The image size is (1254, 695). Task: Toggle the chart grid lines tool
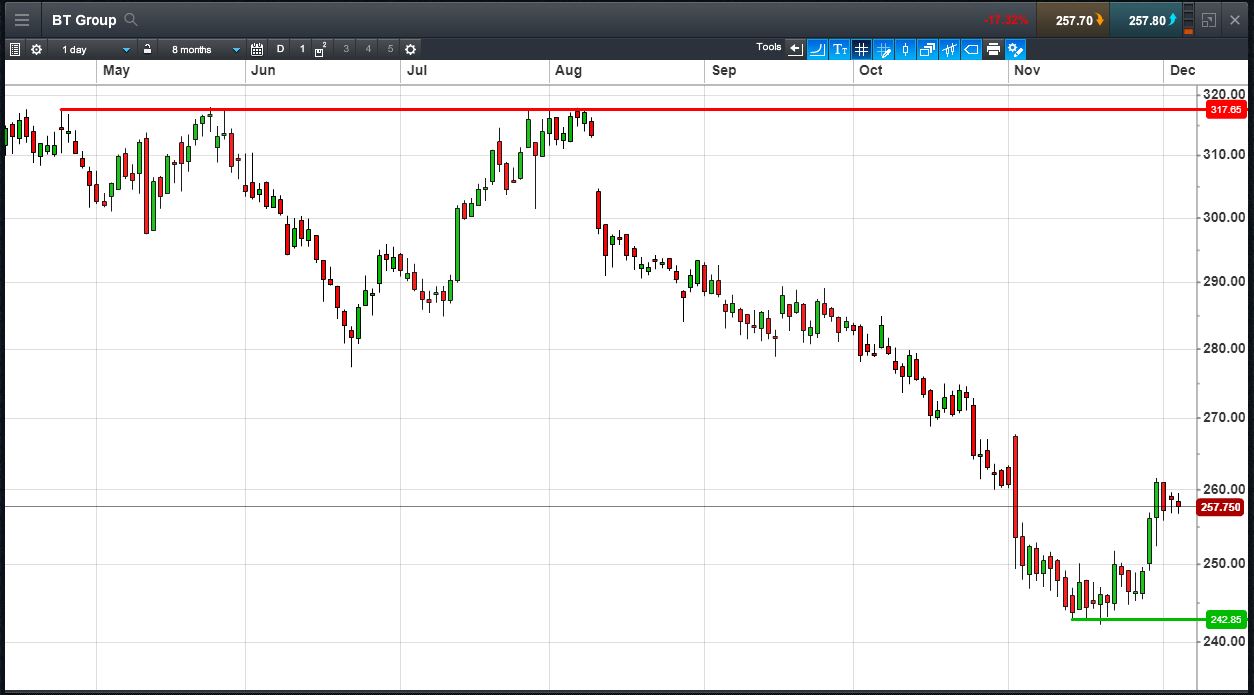861,49
